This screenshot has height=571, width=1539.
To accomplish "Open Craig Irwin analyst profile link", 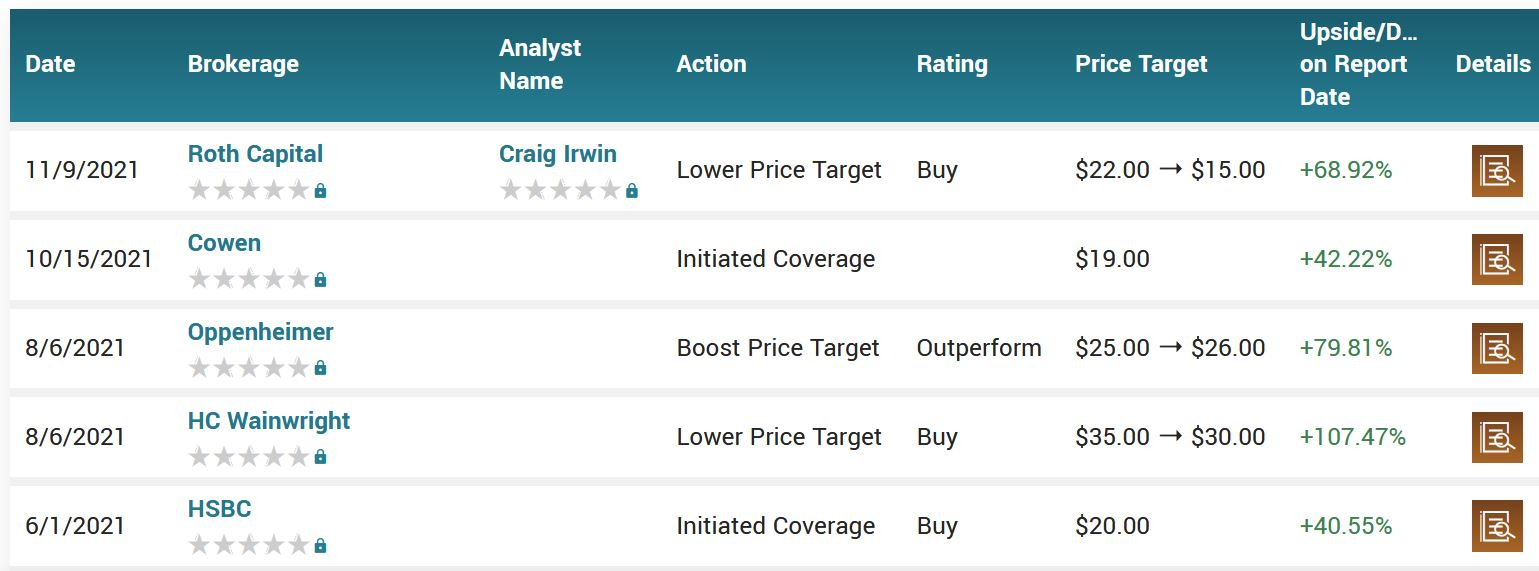I will 558,154.
